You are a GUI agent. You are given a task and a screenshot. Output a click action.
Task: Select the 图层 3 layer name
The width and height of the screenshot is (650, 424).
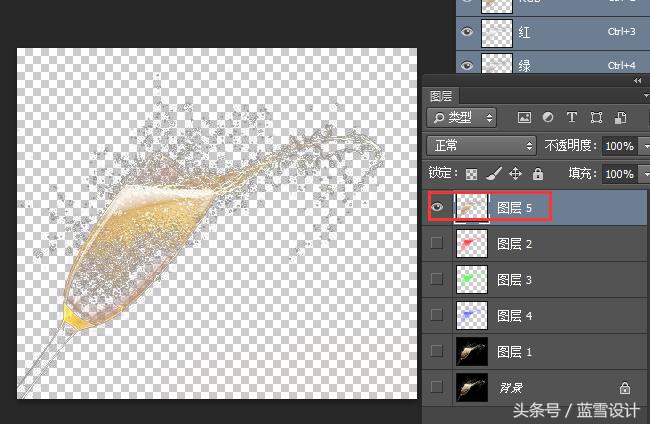514,279
